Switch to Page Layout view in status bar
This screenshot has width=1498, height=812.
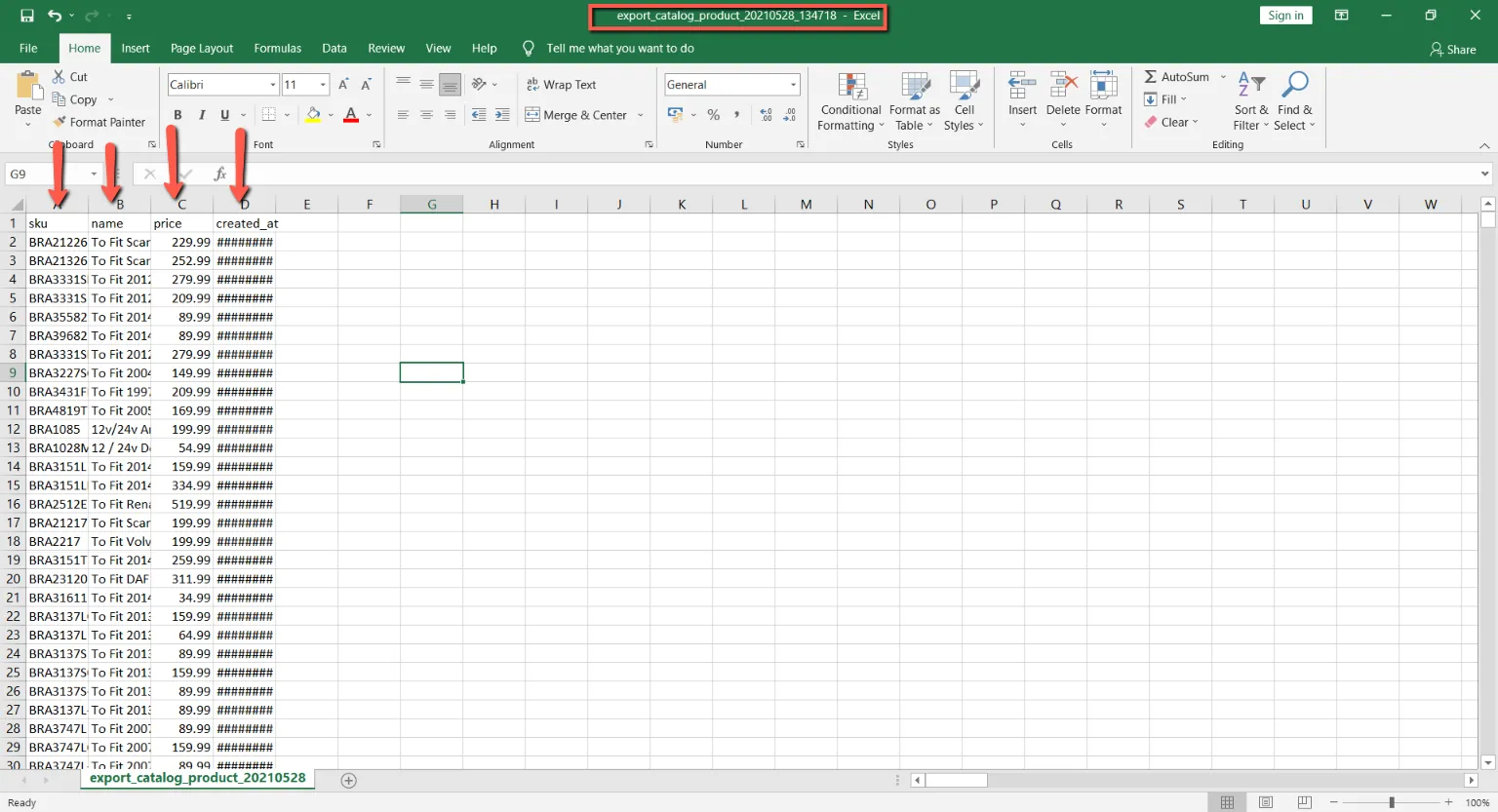[1266, 802]
